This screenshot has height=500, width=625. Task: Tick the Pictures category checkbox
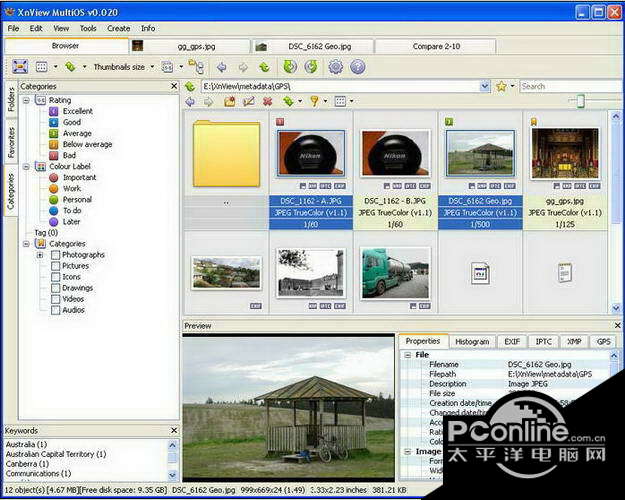(x=56, y=266)
